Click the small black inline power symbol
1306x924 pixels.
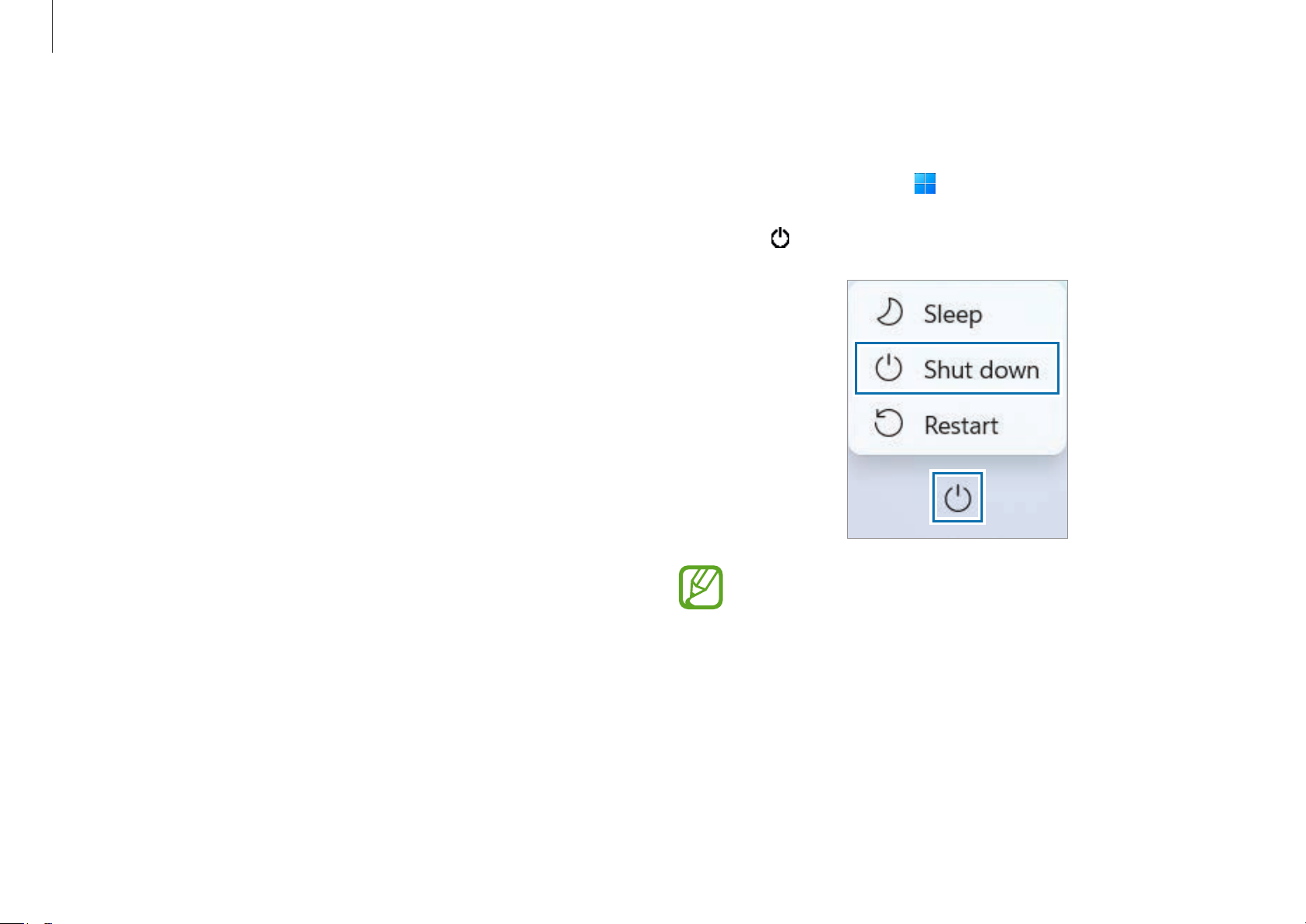780,238
